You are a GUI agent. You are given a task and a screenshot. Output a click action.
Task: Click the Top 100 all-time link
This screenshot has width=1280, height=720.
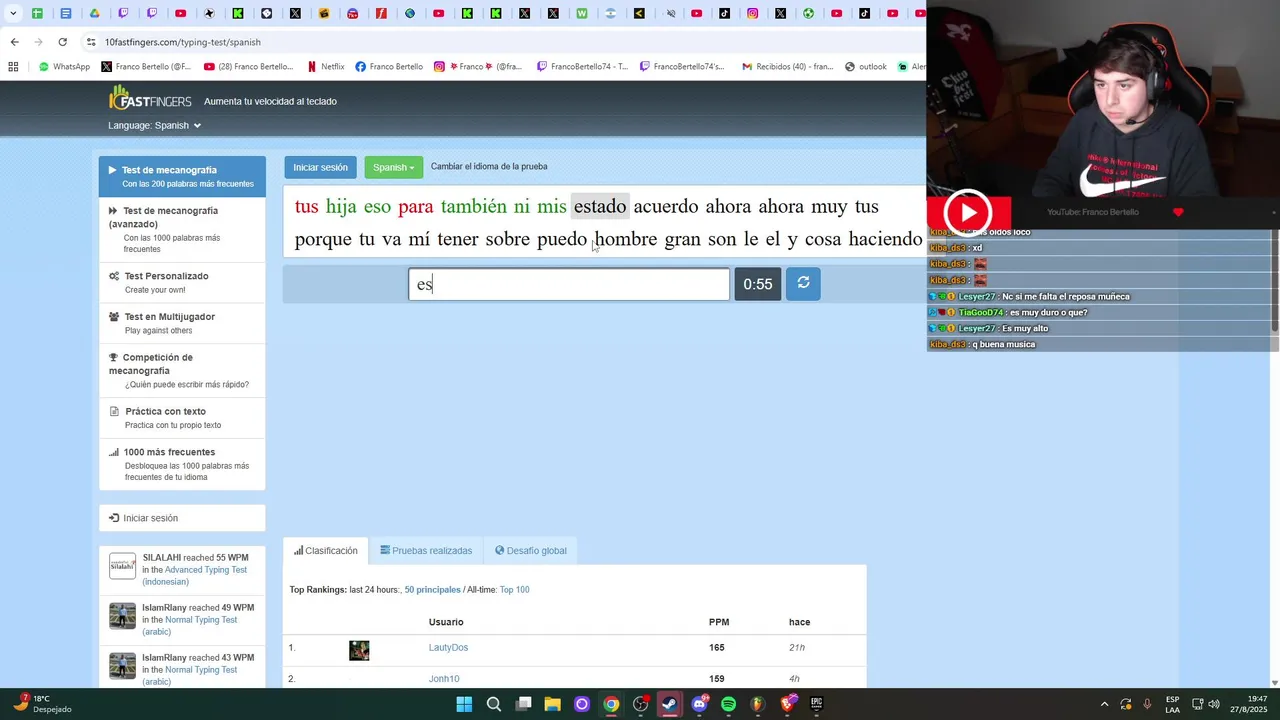click(x=514, y=590)
